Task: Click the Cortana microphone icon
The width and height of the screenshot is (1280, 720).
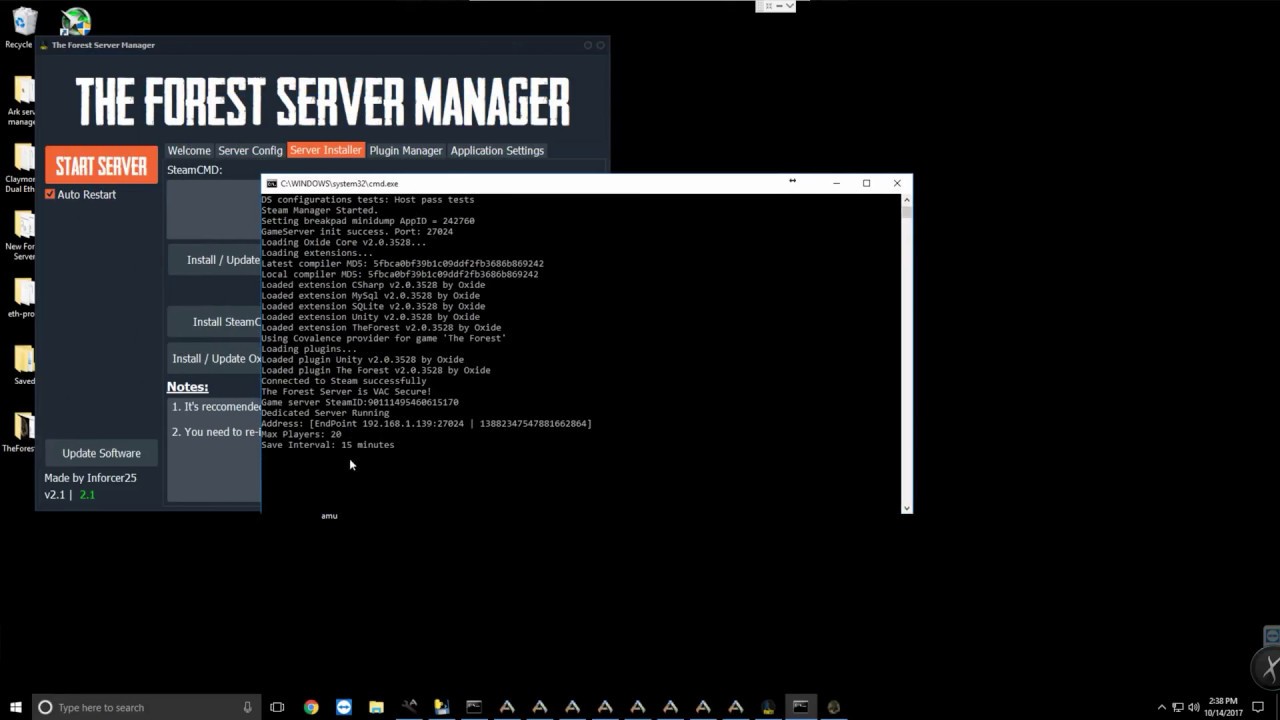Action: coord(247,707)
